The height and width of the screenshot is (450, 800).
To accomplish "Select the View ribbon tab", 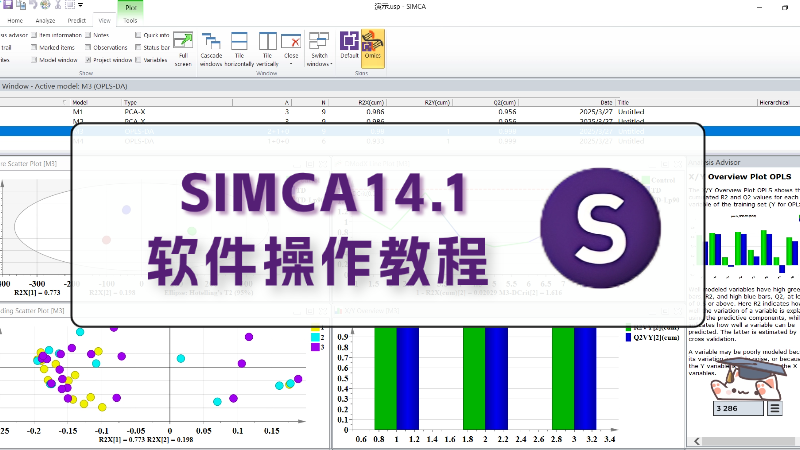I will pyautogui.click(x=105, y=20).
